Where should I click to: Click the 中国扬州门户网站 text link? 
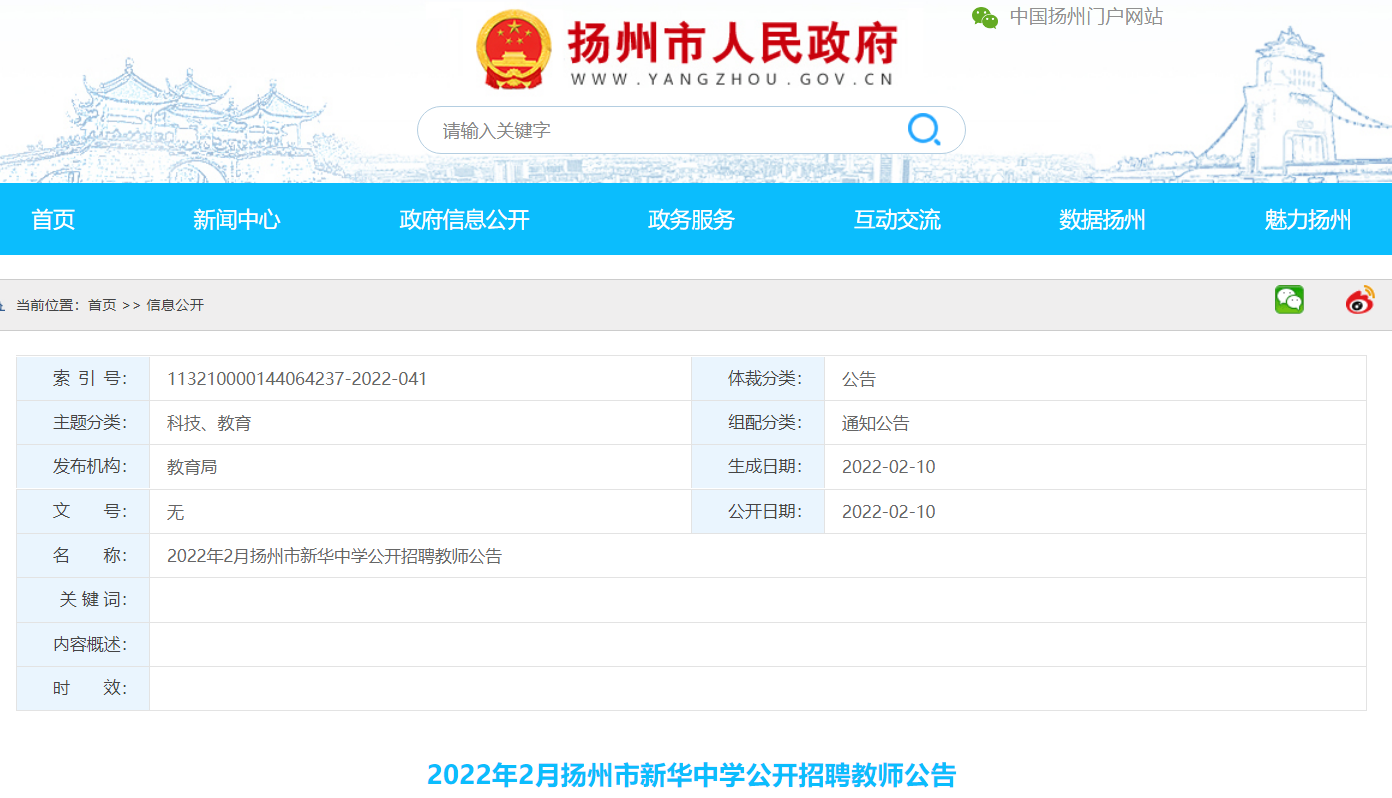pyautogui.click(x=1086, y=17)
